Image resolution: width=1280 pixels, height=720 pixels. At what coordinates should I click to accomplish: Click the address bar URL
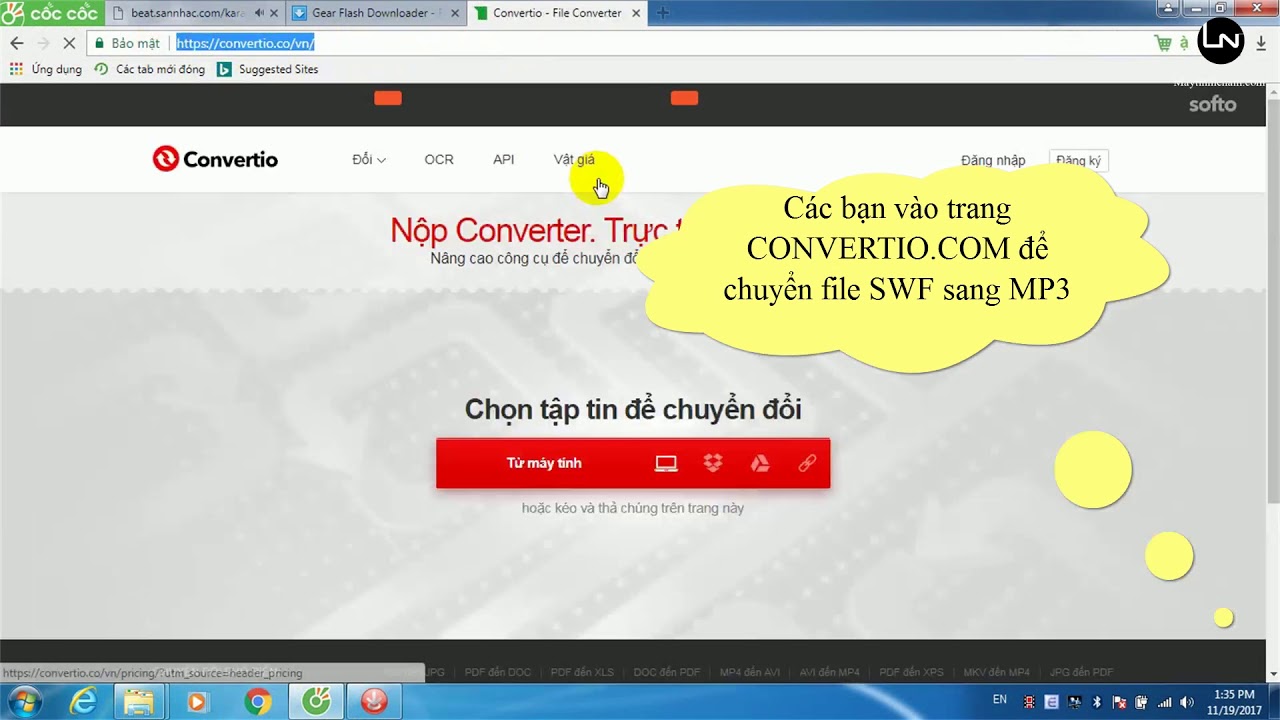(246, 43)
